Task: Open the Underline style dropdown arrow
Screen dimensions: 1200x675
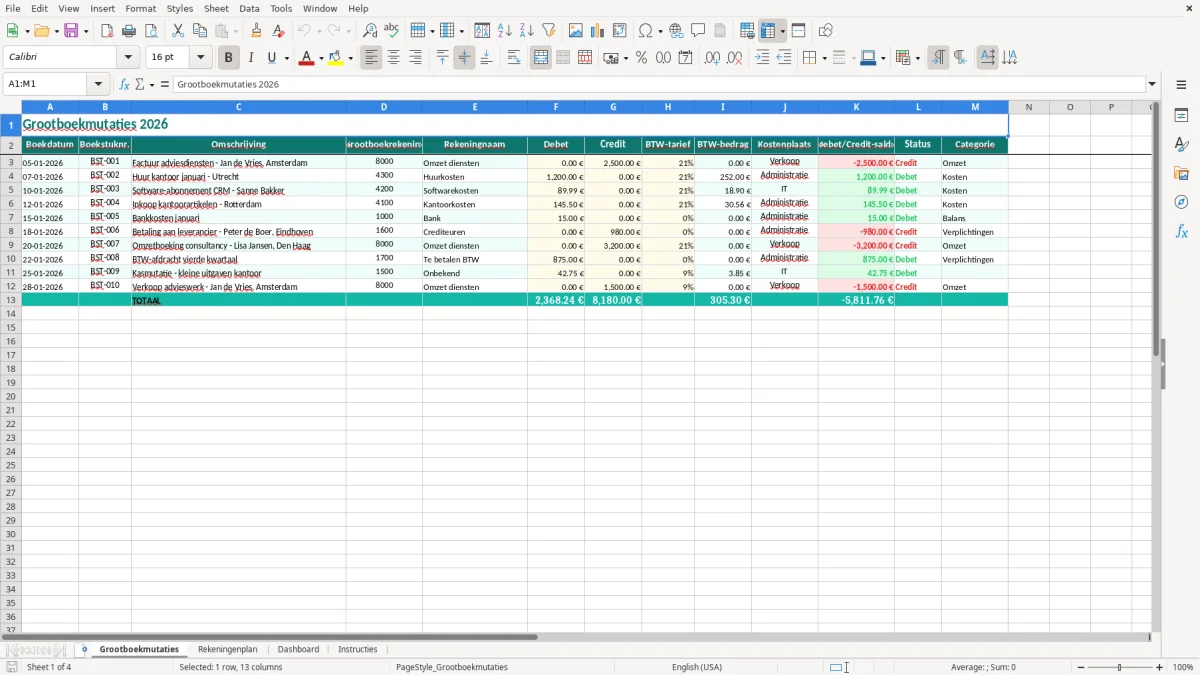Action: pyautogui.click(x=286, y=58)
